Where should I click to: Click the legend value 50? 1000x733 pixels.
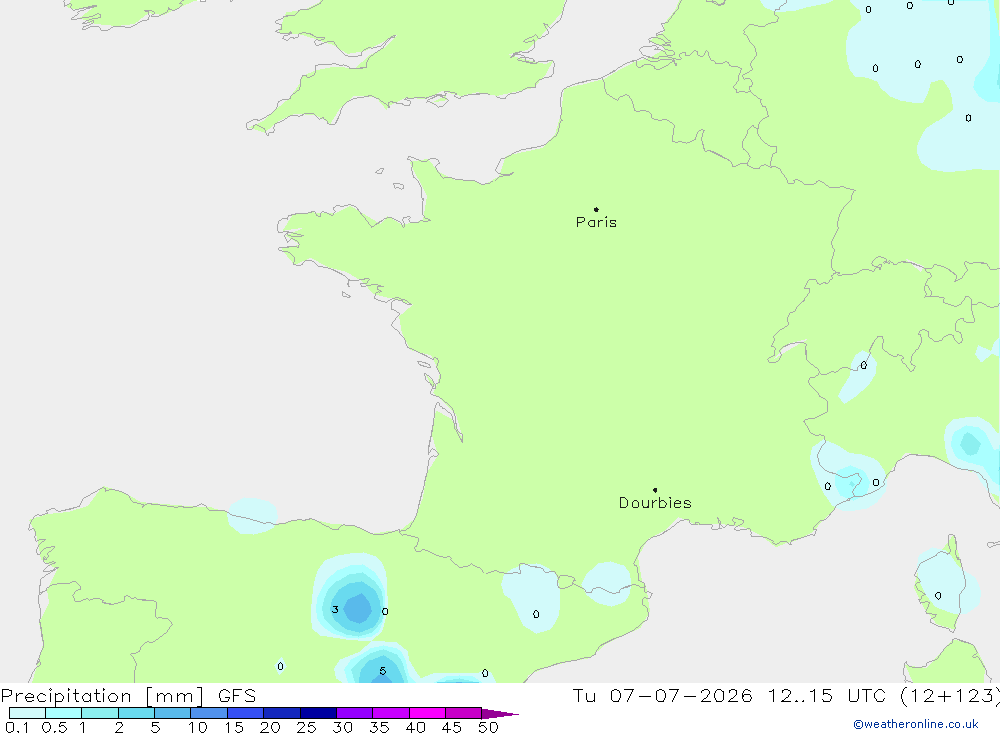[x=488, y=727]
